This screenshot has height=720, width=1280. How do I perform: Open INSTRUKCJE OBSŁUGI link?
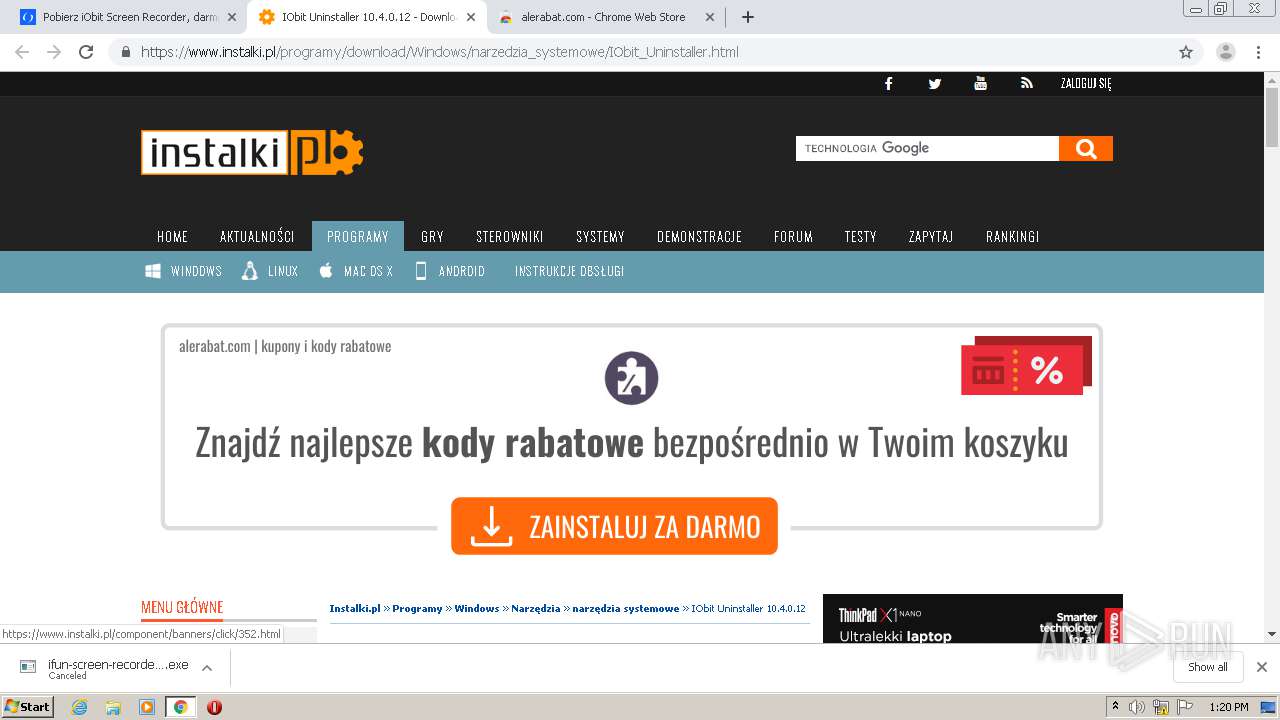pyautogui.click(x=569, y=271)
